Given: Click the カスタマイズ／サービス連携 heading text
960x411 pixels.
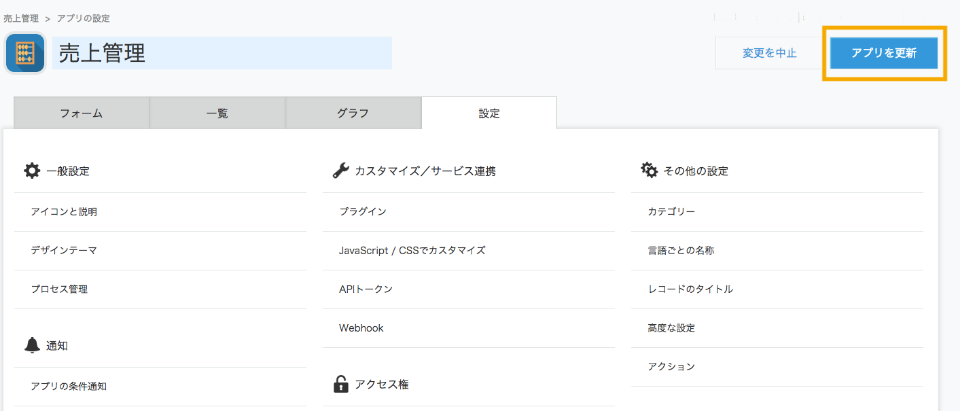Looking at the screenshot, I should tap(425, 172).
